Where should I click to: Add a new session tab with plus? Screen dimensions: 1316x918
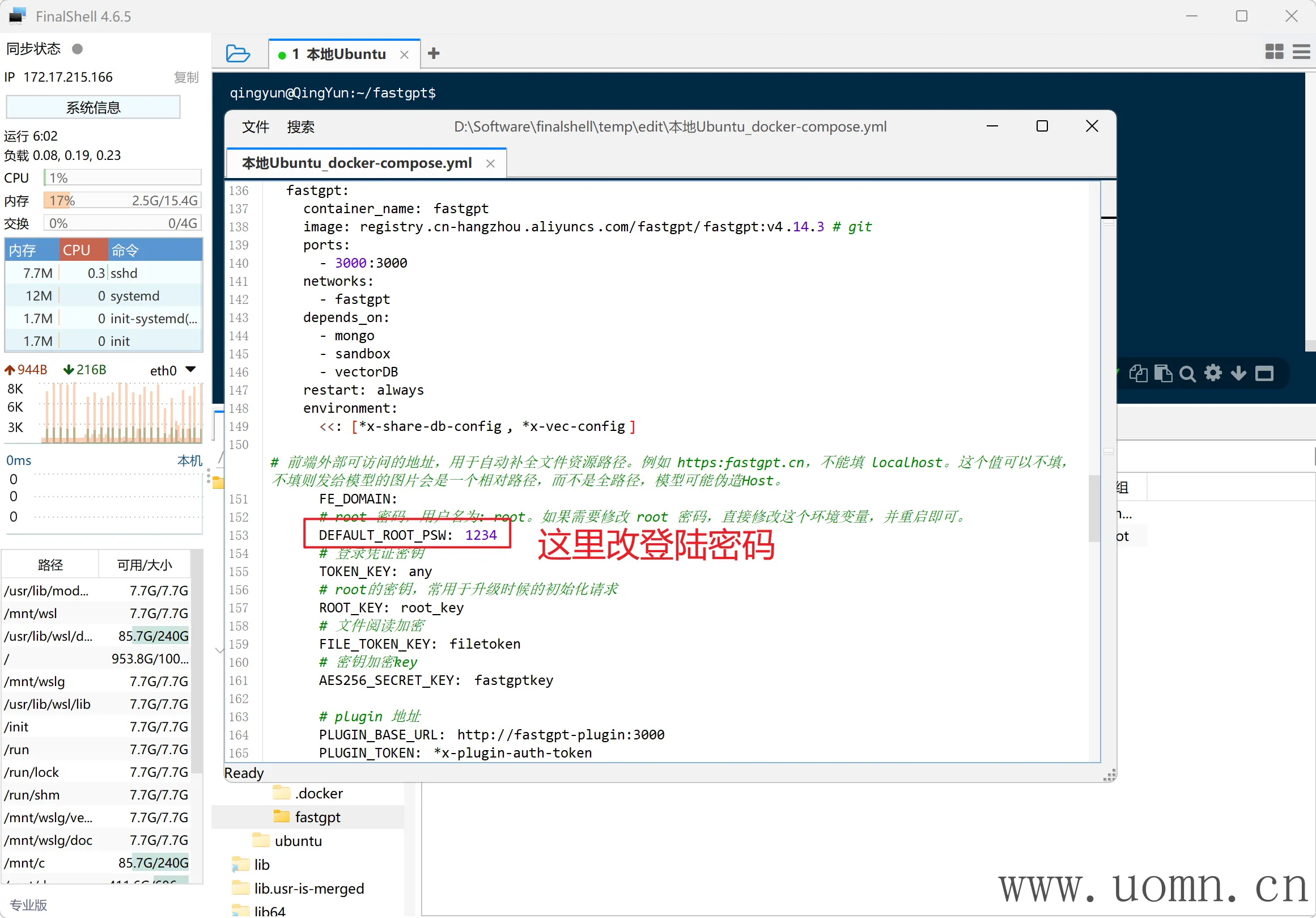pyautogui.click(x=434, y=53)
